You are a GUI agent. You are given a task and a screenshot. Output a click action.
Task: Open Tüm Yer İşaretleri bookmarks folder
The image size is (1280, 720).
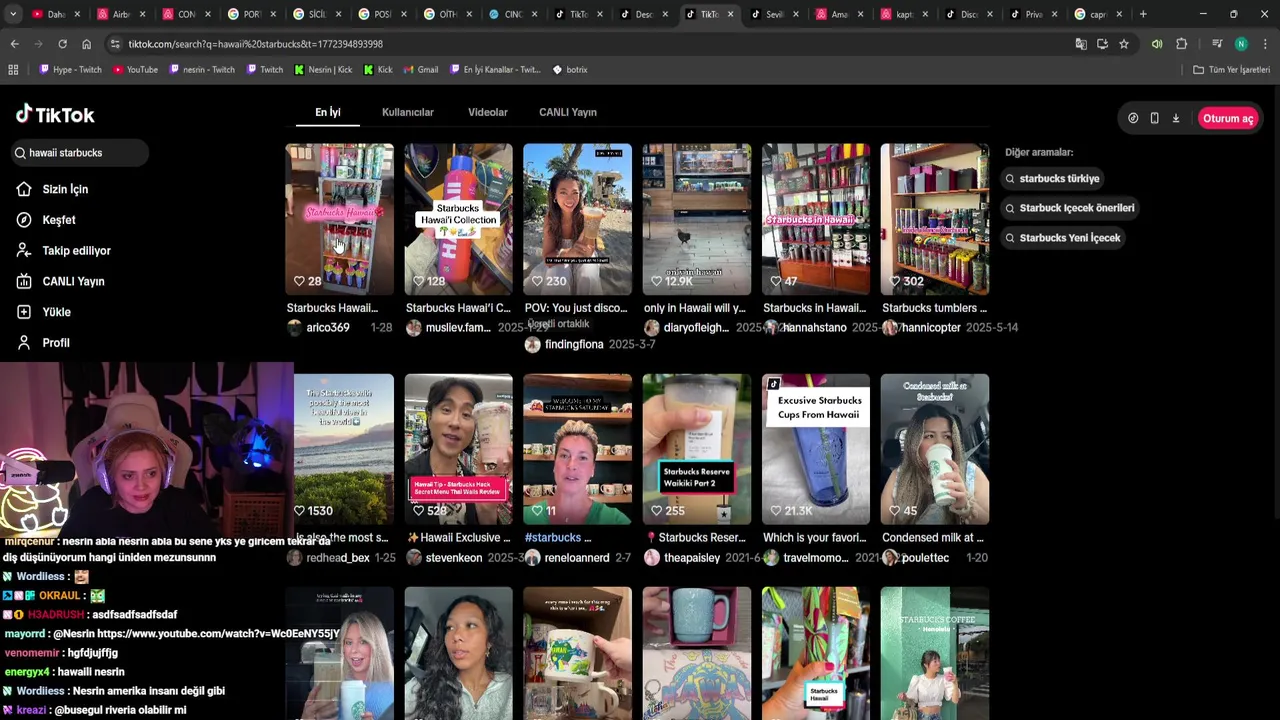tap(1232, 70)
